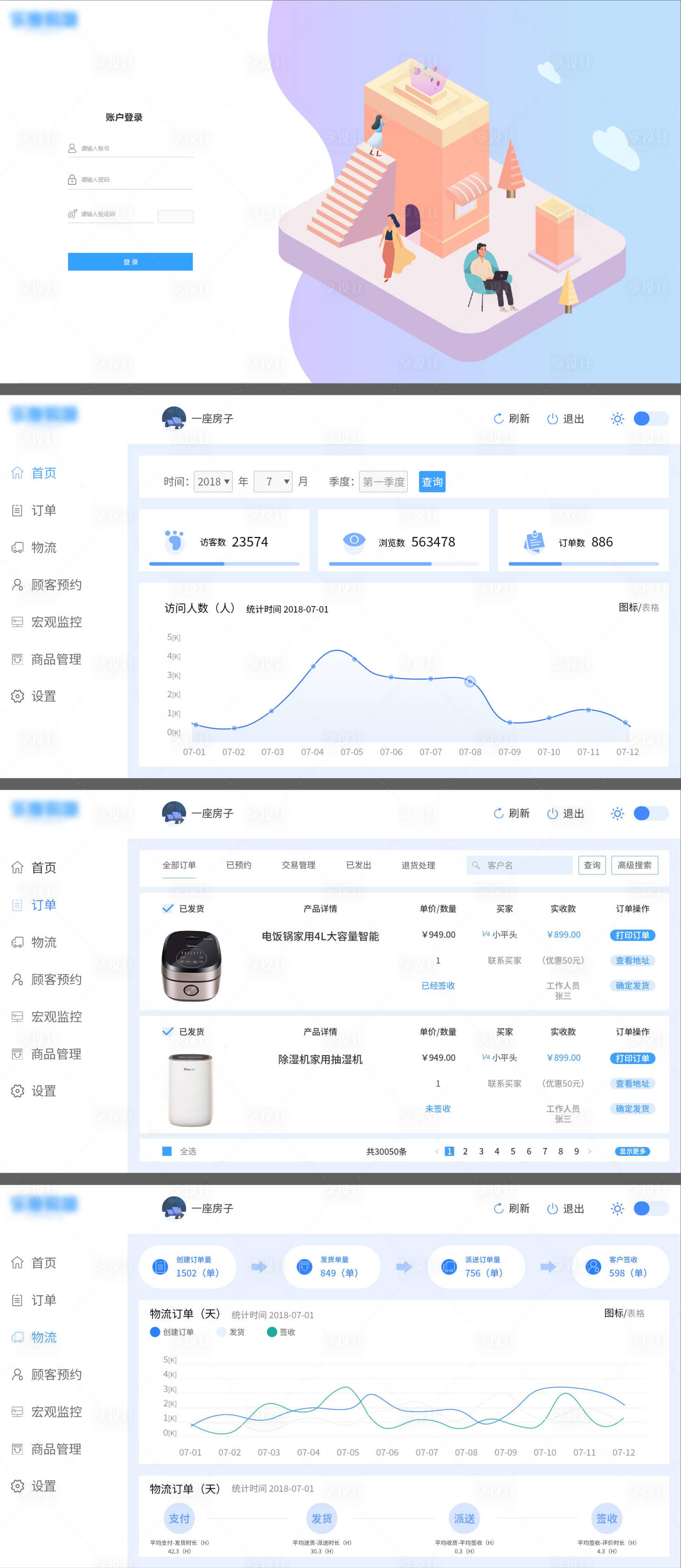Switch to the 全部订单 tab
The height and width of the screenshot is (1568, 681).
179,865
